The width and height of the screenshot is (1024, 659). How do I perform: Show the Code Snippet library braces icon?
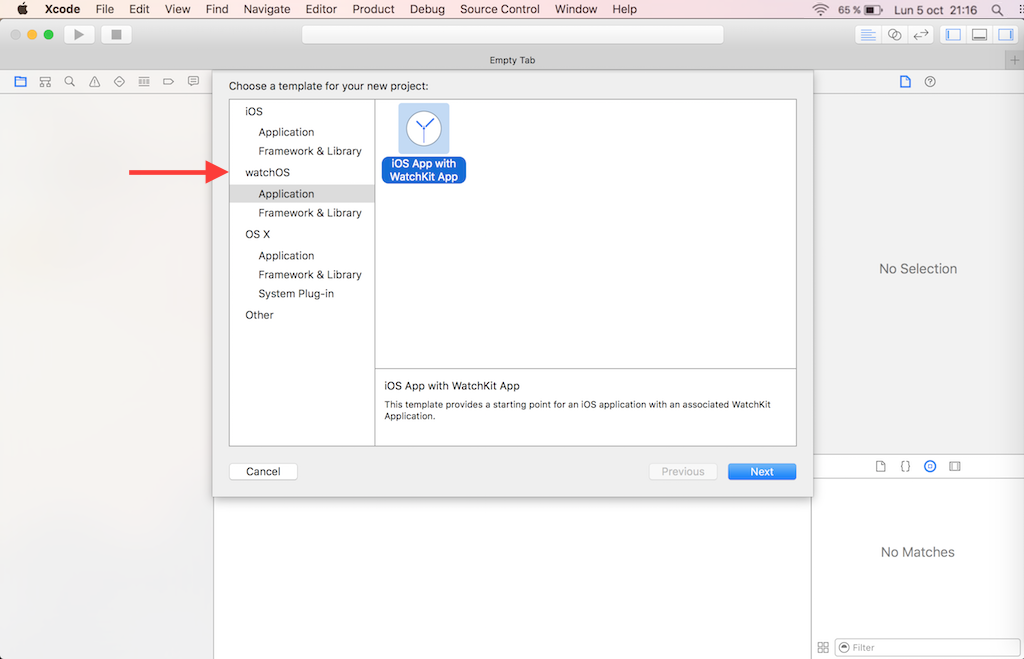point(905,466)
